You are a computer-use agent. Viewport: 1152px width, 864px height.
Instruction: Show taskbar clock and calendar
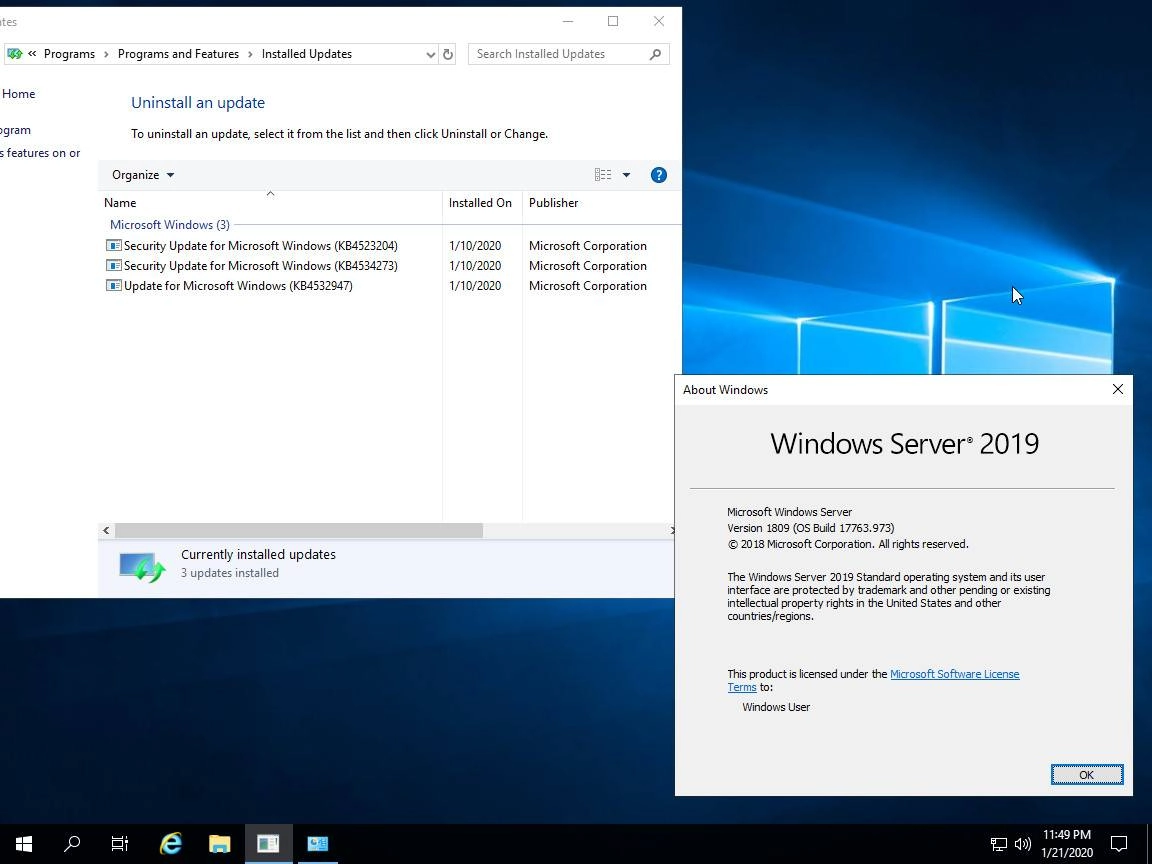1067,843
